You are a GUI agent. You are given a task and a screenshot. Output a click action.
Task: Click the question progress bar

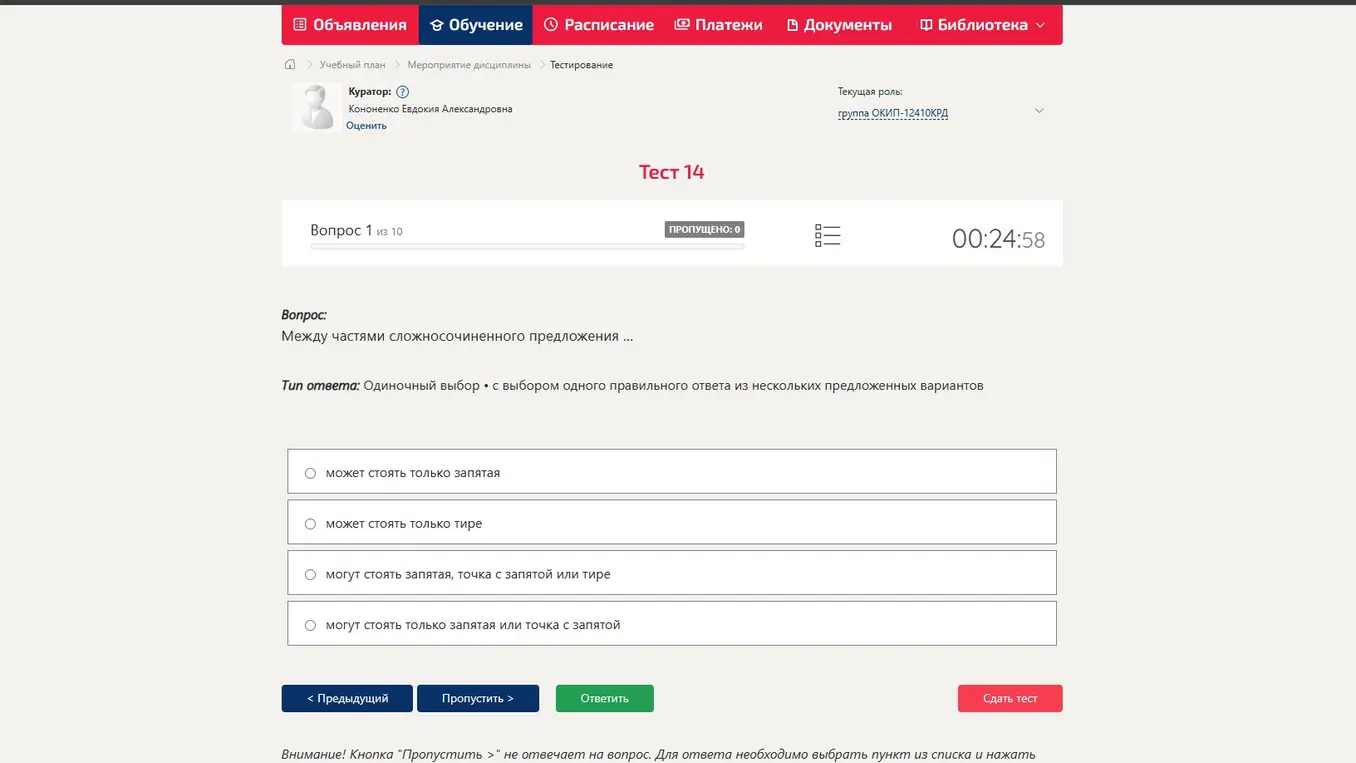(x=527, y=246)
